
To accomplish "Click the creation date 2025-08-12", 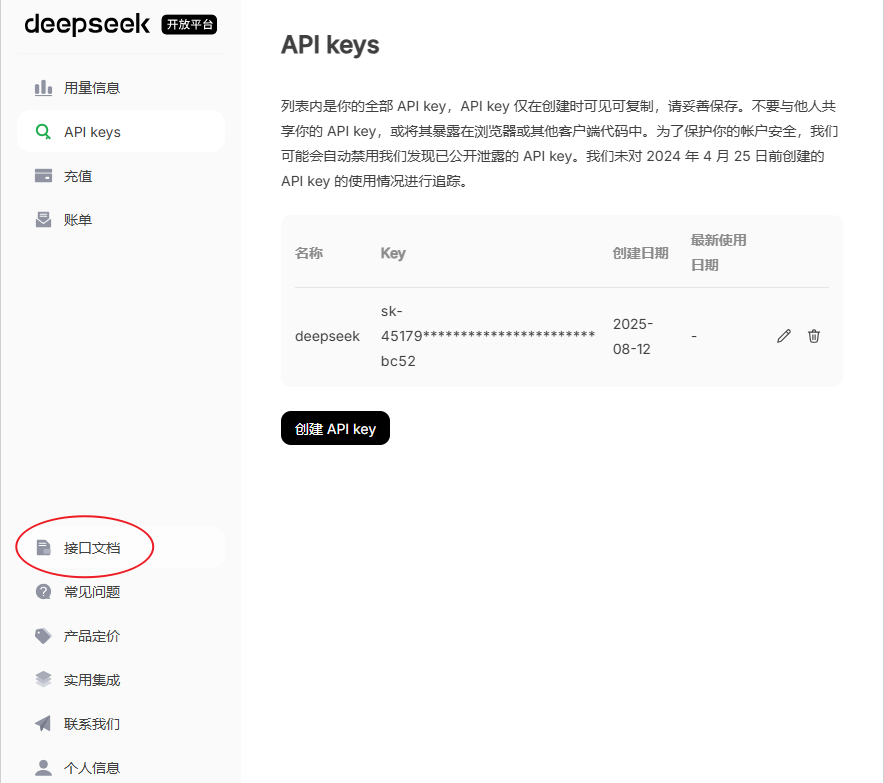I will [x=633, y=336].
